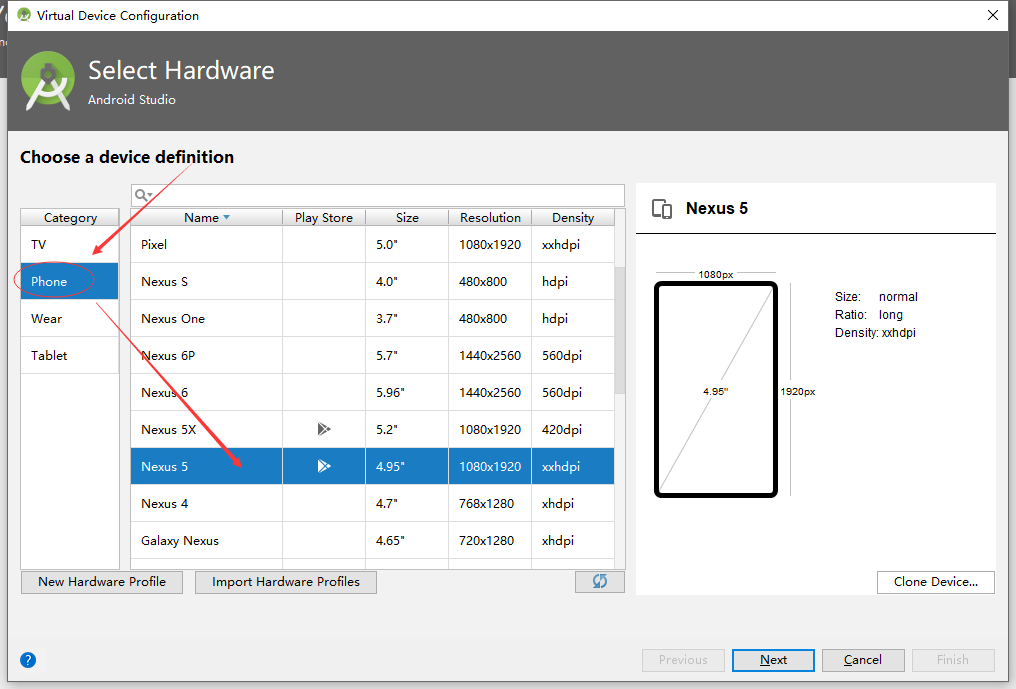1016x689 pixels.
Task: Select the Nexus S device row
Action: click(373, 281)
